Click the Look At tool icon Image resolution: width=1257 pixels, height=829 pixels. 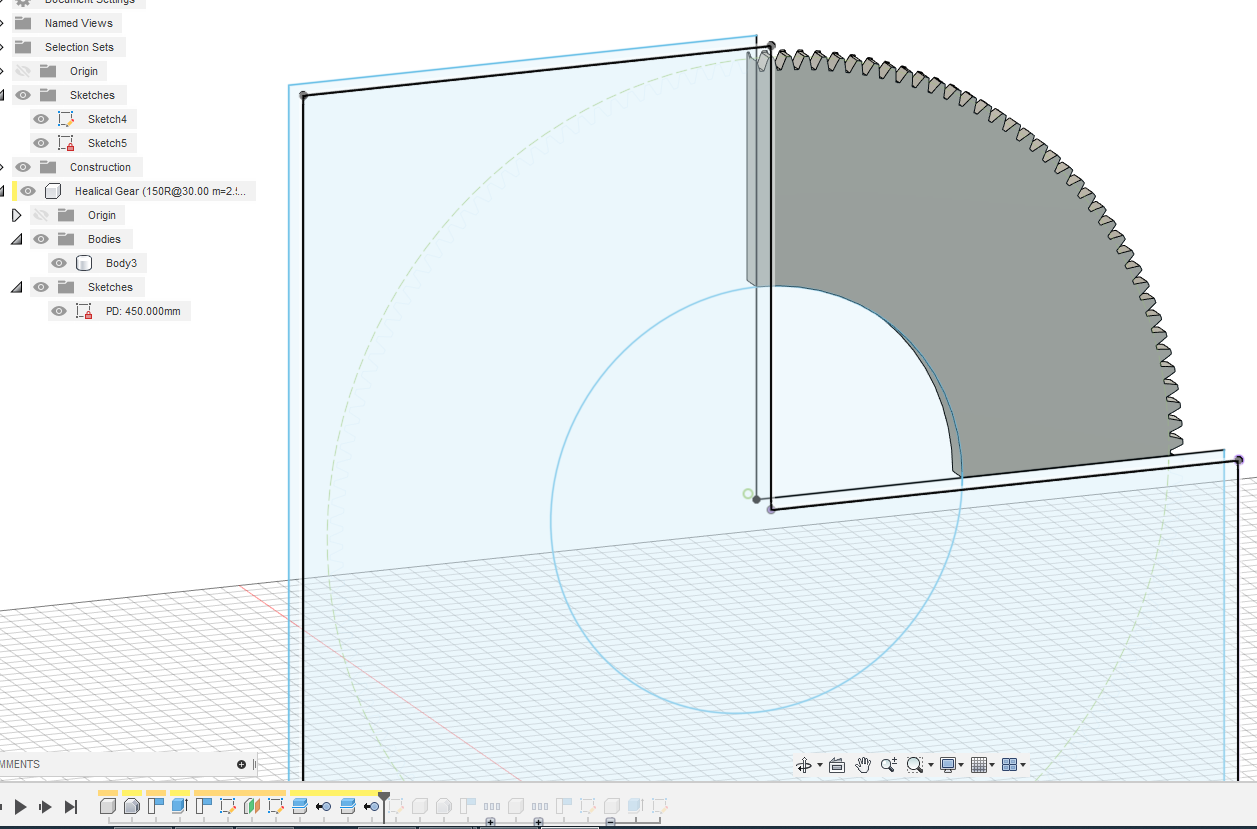click(x=837, y=765)
